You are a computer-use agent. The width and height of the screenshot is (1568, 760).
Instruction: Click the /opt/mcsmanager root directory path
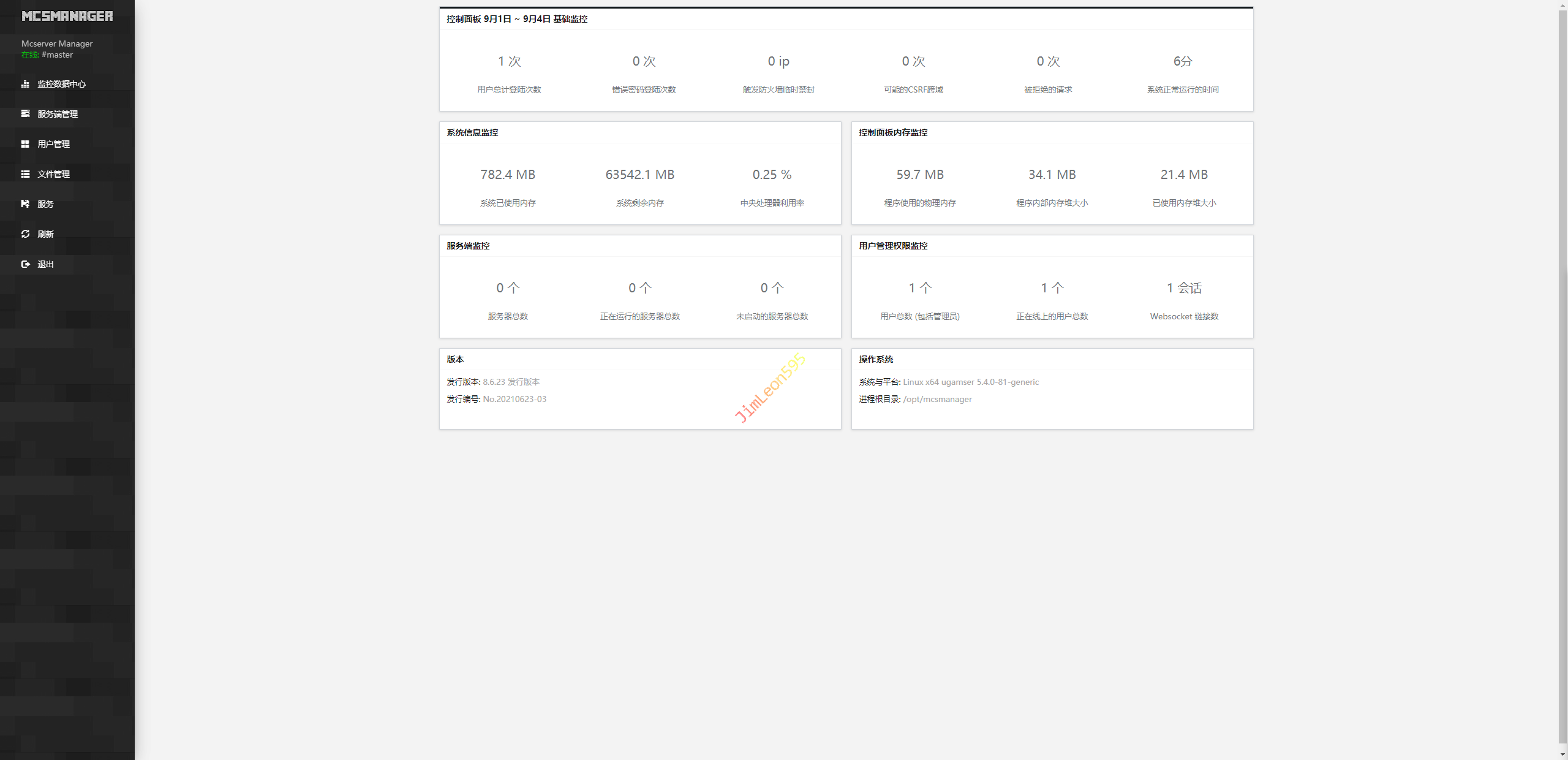coord(937,399)
